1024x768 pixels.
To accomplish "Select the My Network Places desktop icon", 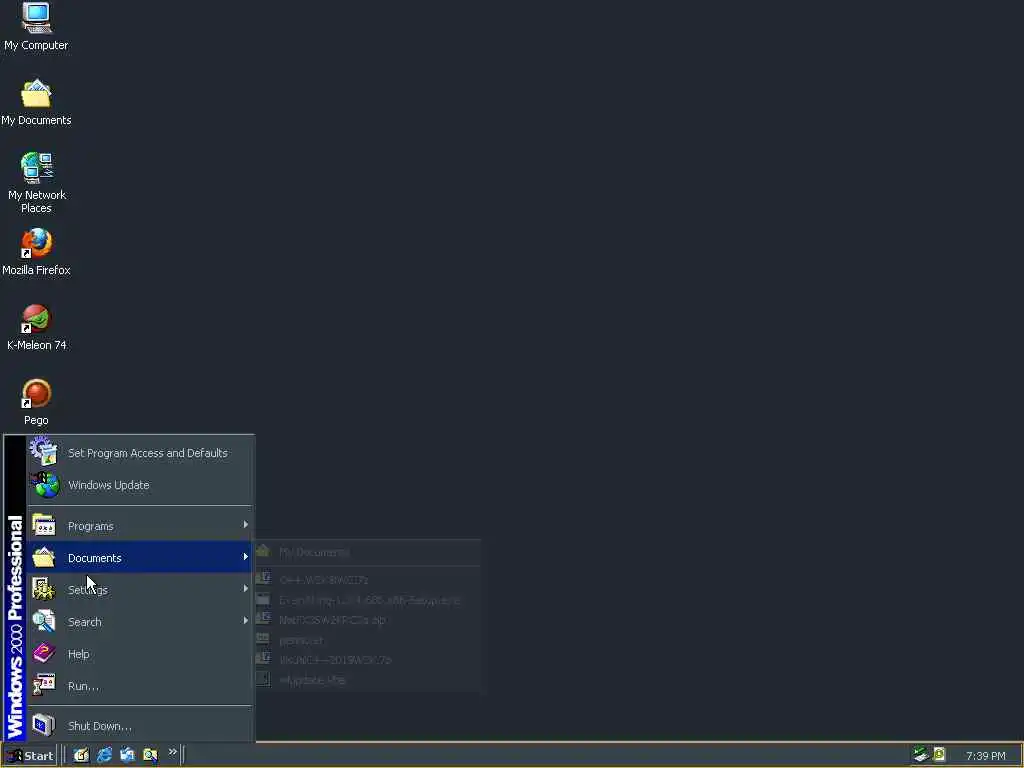I will 37,182.
